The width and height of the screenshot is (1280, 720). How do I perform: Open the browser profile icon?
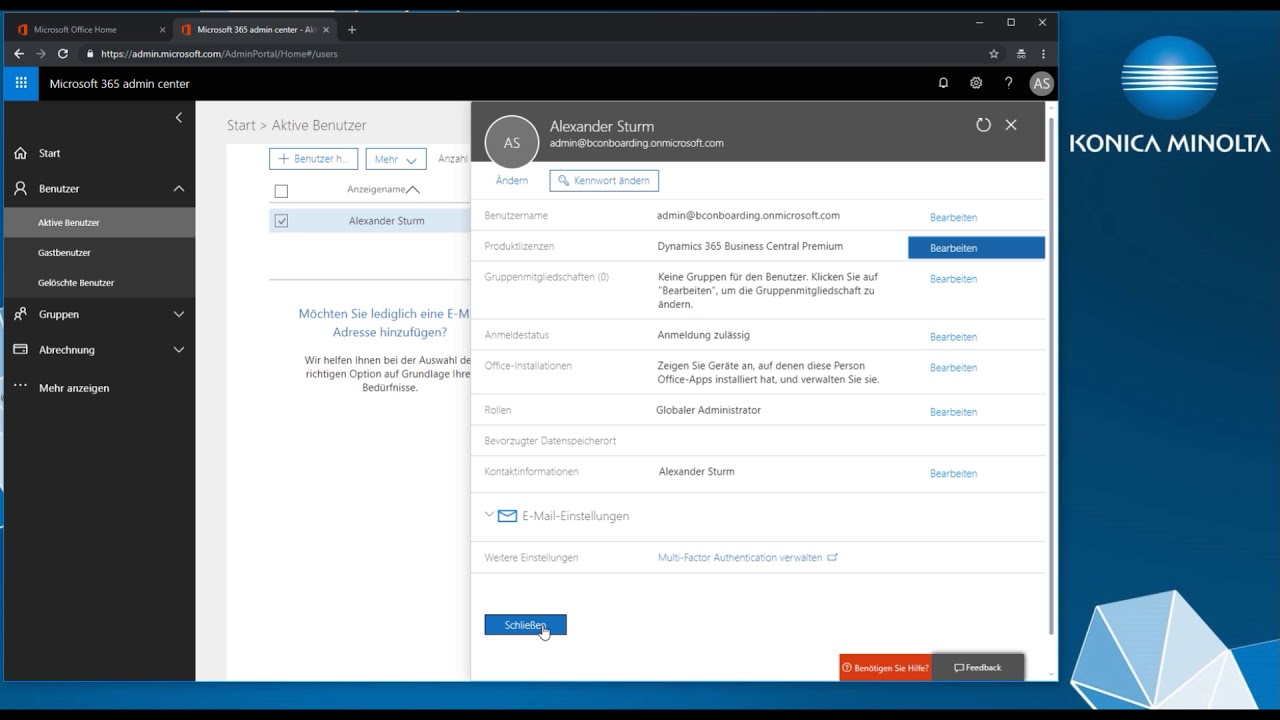tap(1021, 54)
